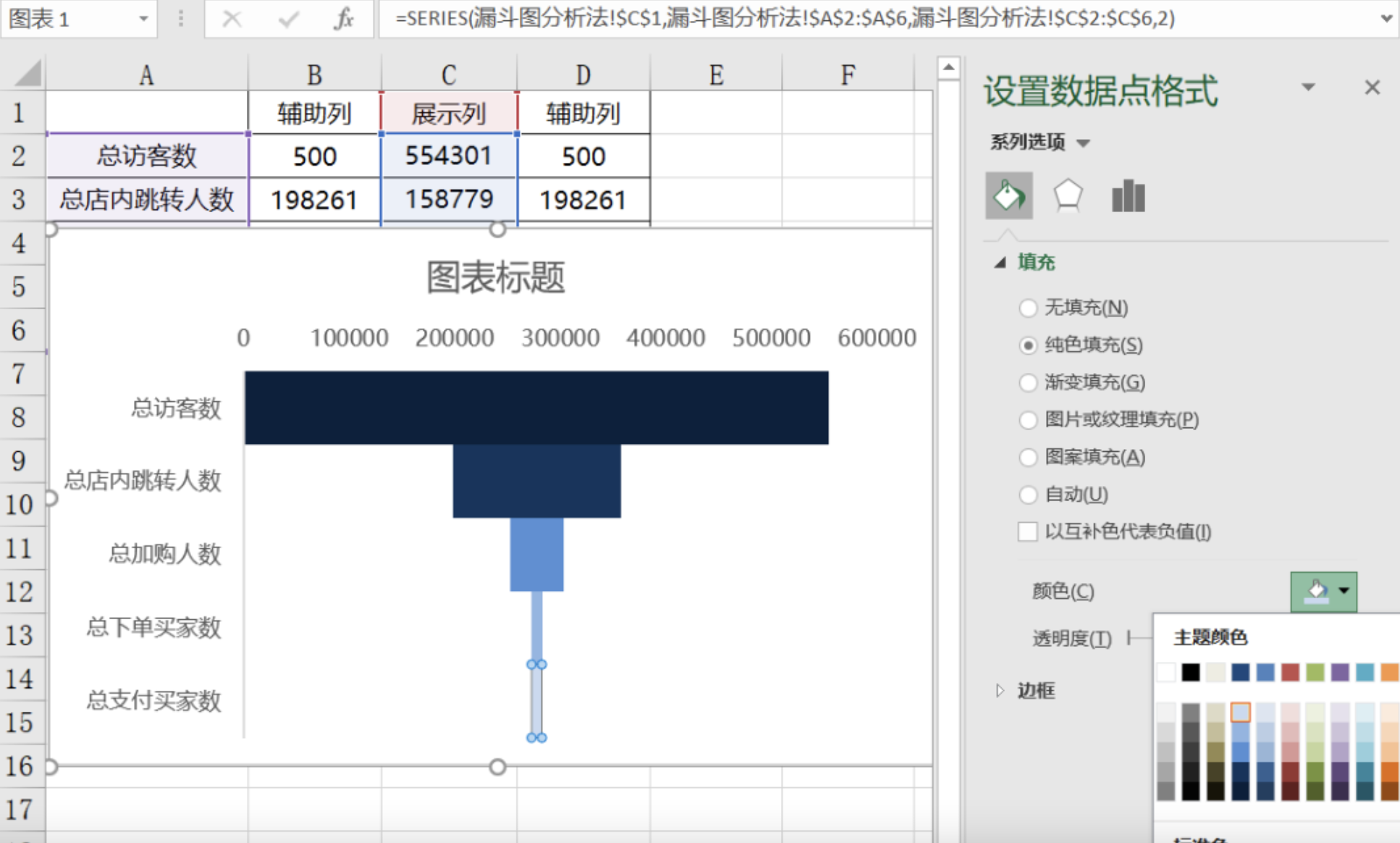Pick the black theme color swatch
The height and width of the screenshot is (843, 1400).
[1191, 672]
